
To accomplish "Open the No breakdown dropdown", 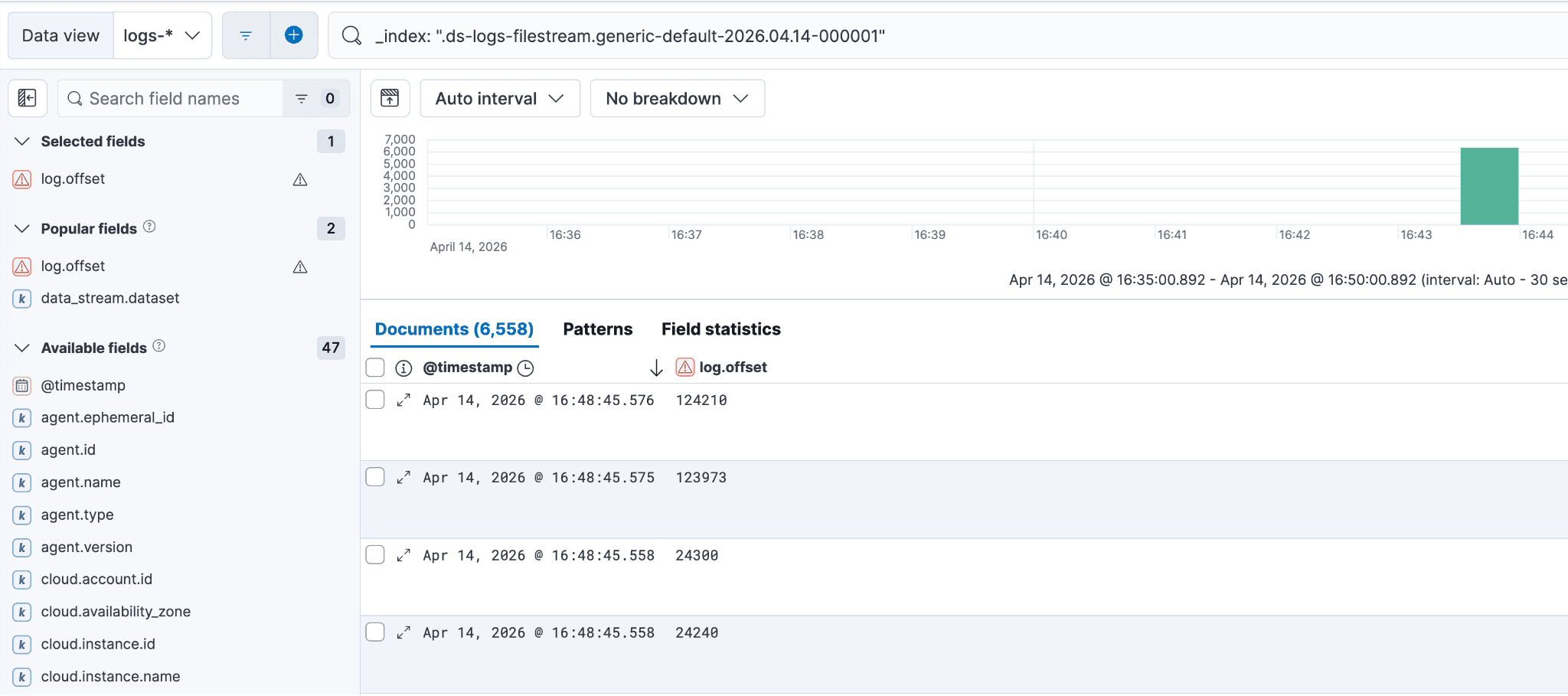I will click(677, 98).
